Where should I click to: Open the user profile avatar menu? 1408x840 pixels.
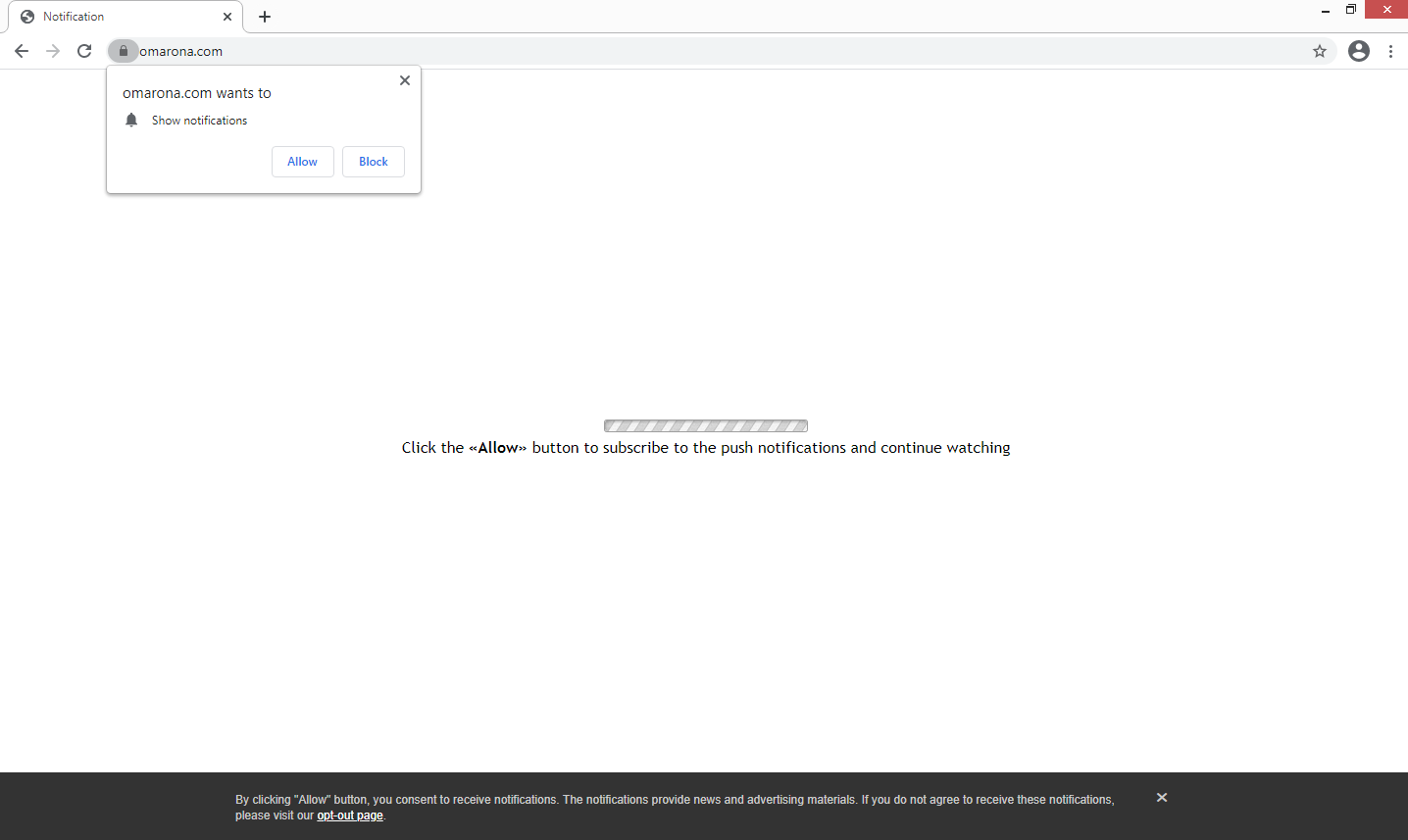[x=1359, y=51]
